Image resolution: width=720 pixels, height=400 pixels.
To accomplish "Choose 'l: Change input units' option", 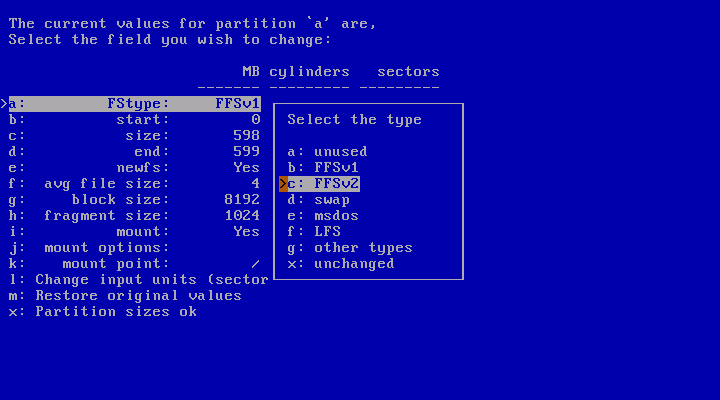I will click(x=139, y=280).
